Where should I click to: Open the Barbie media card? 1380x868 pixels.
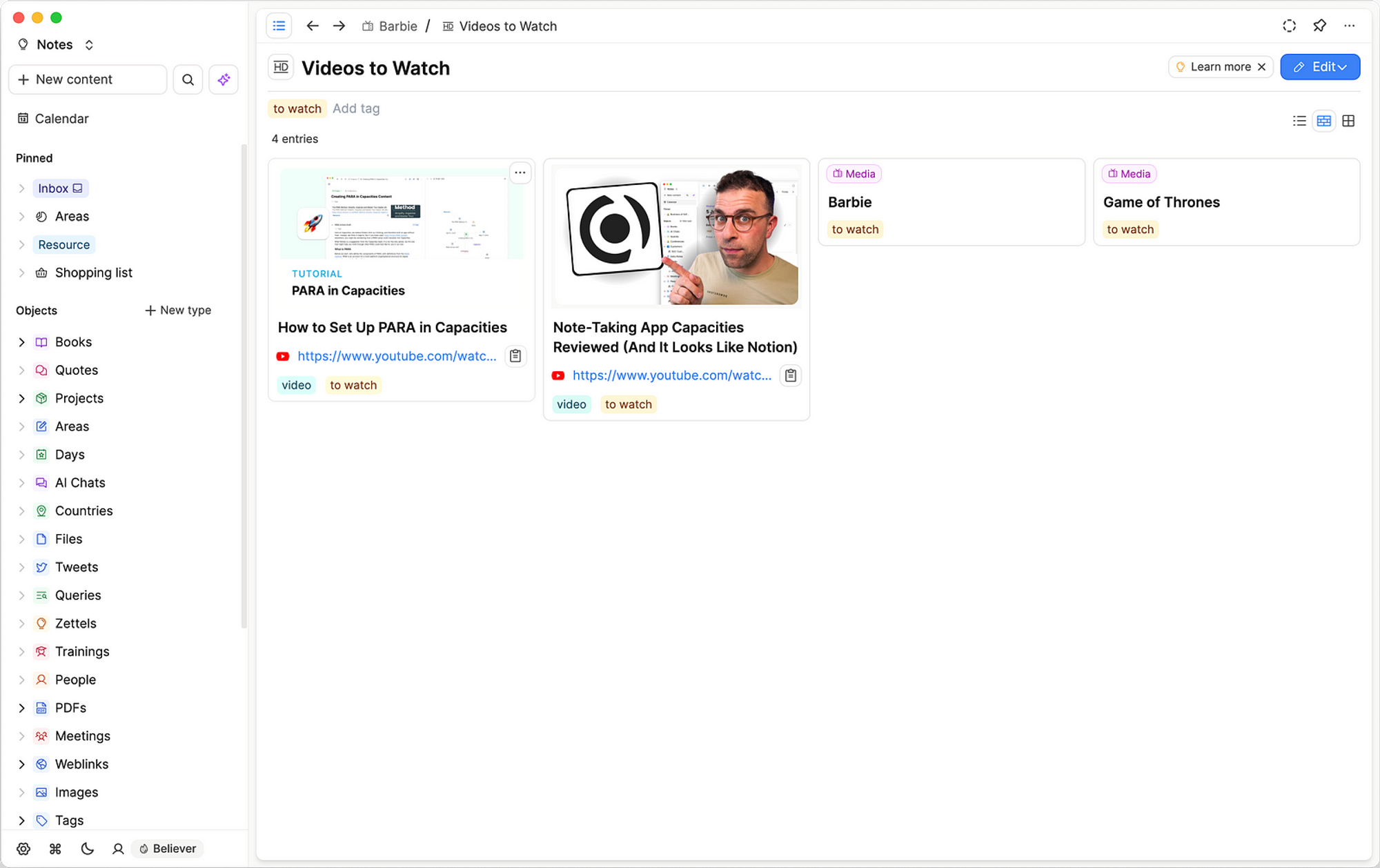pyautogui.click(x=952, y=202)
